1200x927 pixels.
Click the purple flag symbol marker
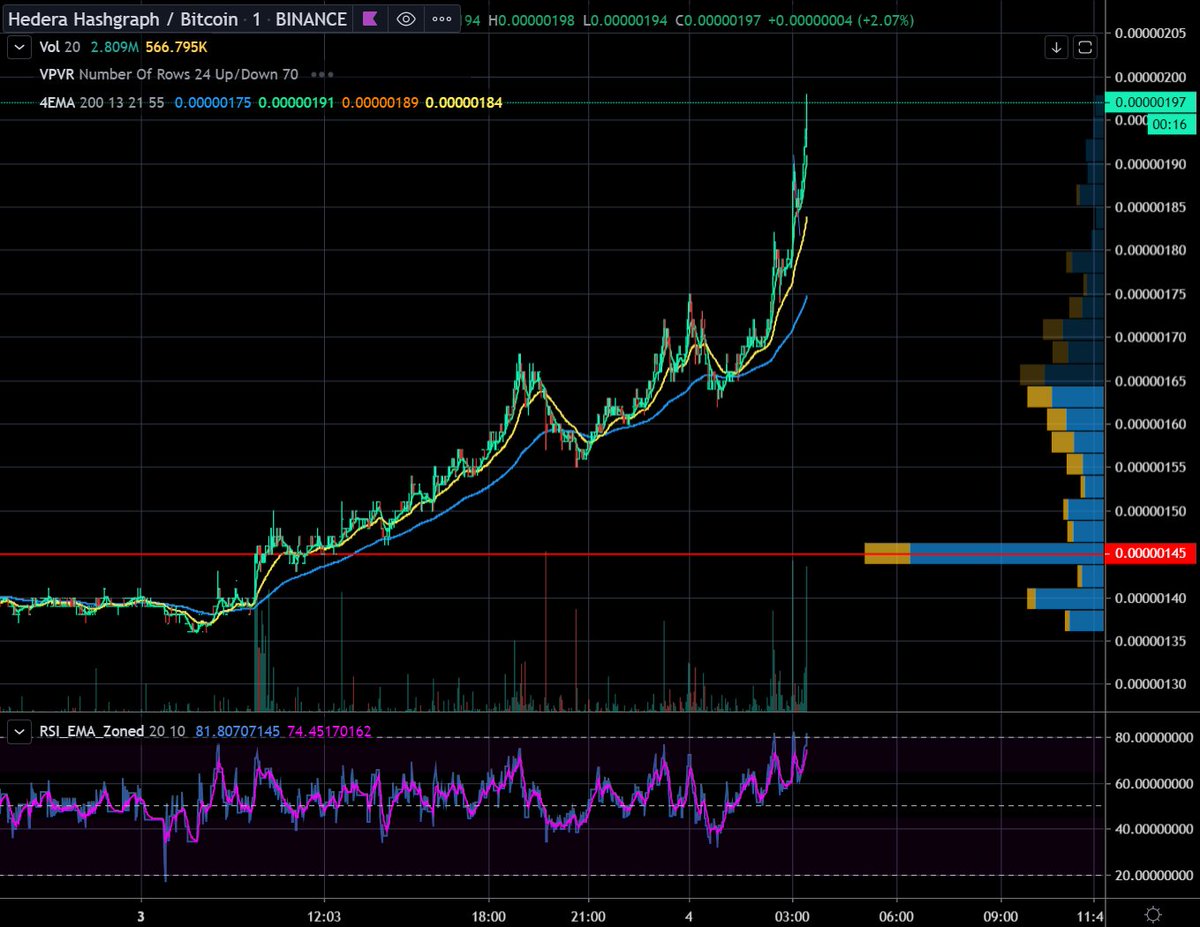click(x=369, y=18)
